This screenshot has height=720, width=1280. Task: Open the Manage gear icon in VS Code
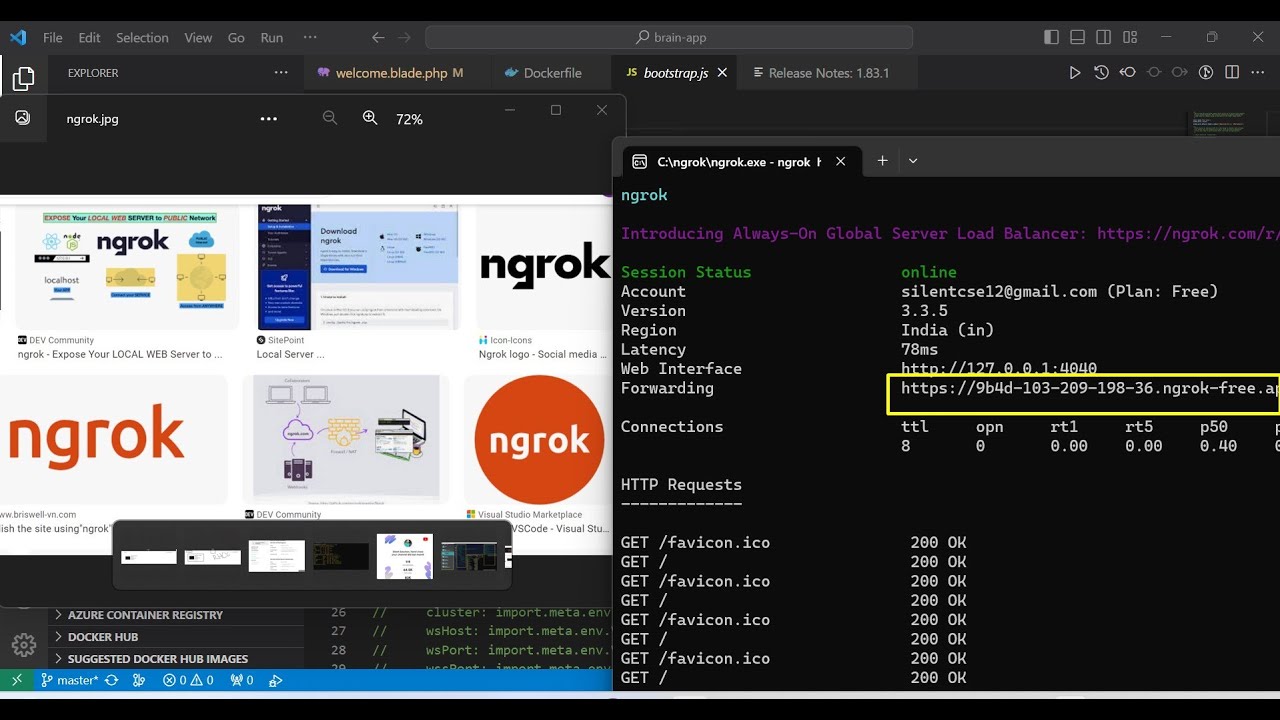click(x=23, y=645)
